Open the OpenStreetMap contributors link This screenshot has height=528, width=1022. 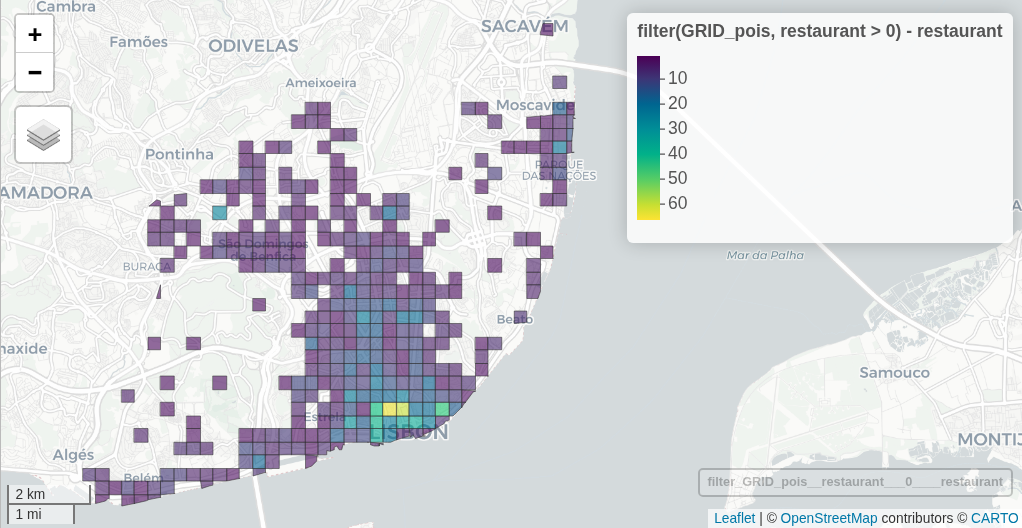coord(828,518)
